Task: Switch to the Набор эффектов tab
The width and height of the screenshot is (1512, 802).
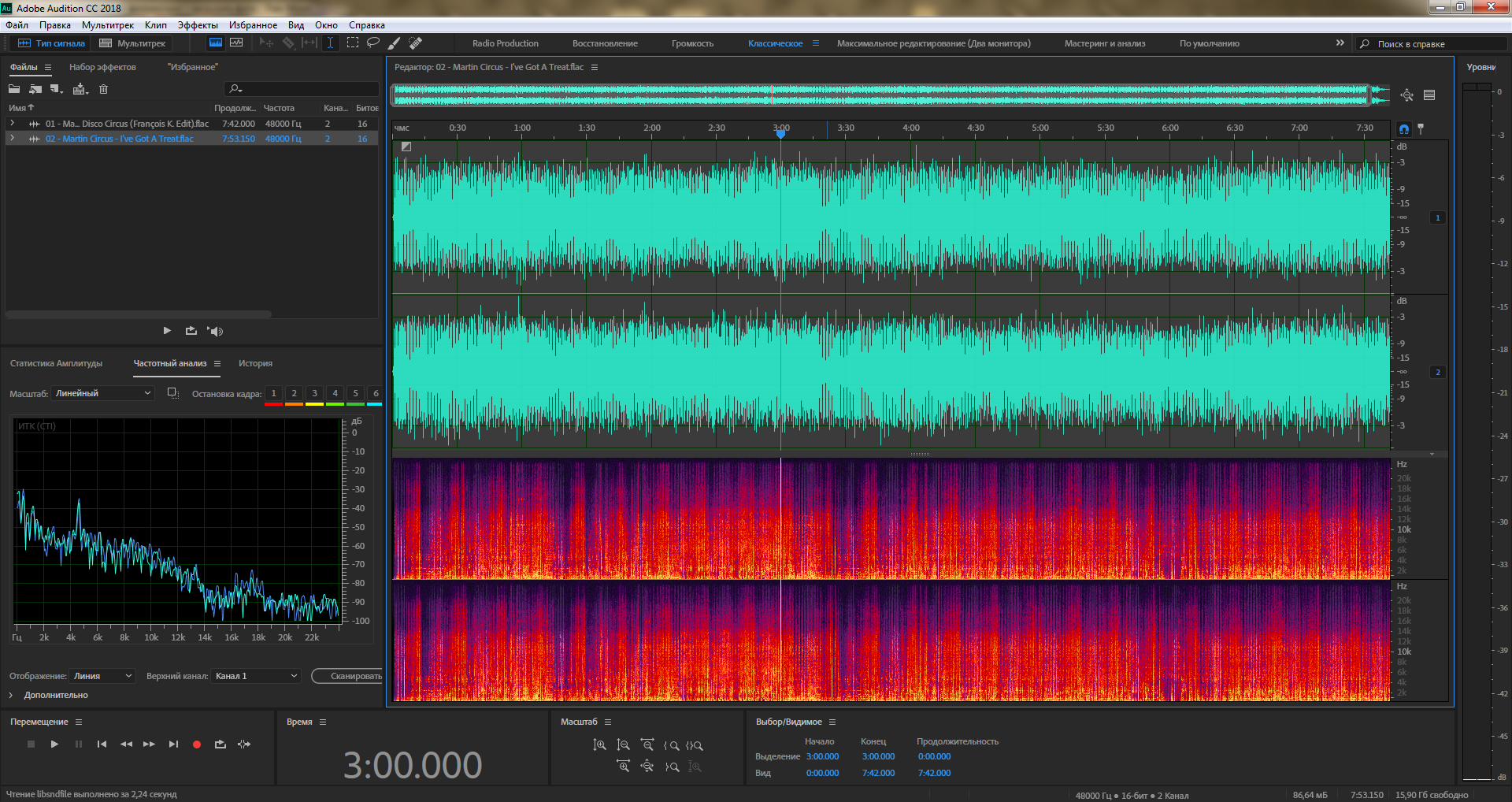Action: point(102,67)
